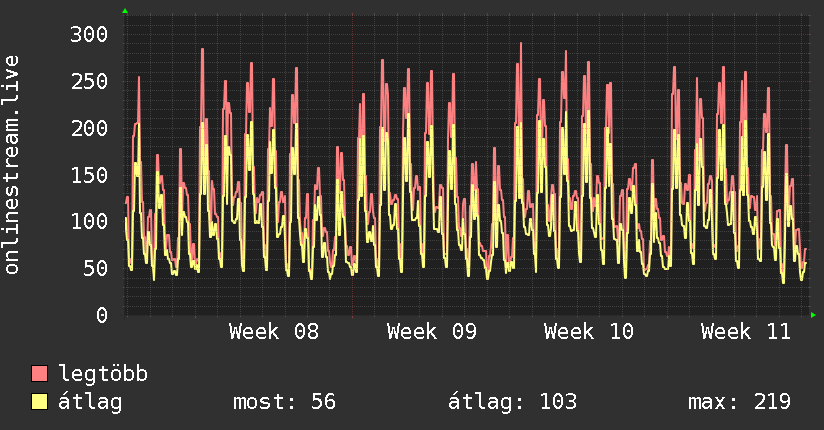Click the legtöbb legend label
The image size is (824, 430).
click(x=103, y=373)
